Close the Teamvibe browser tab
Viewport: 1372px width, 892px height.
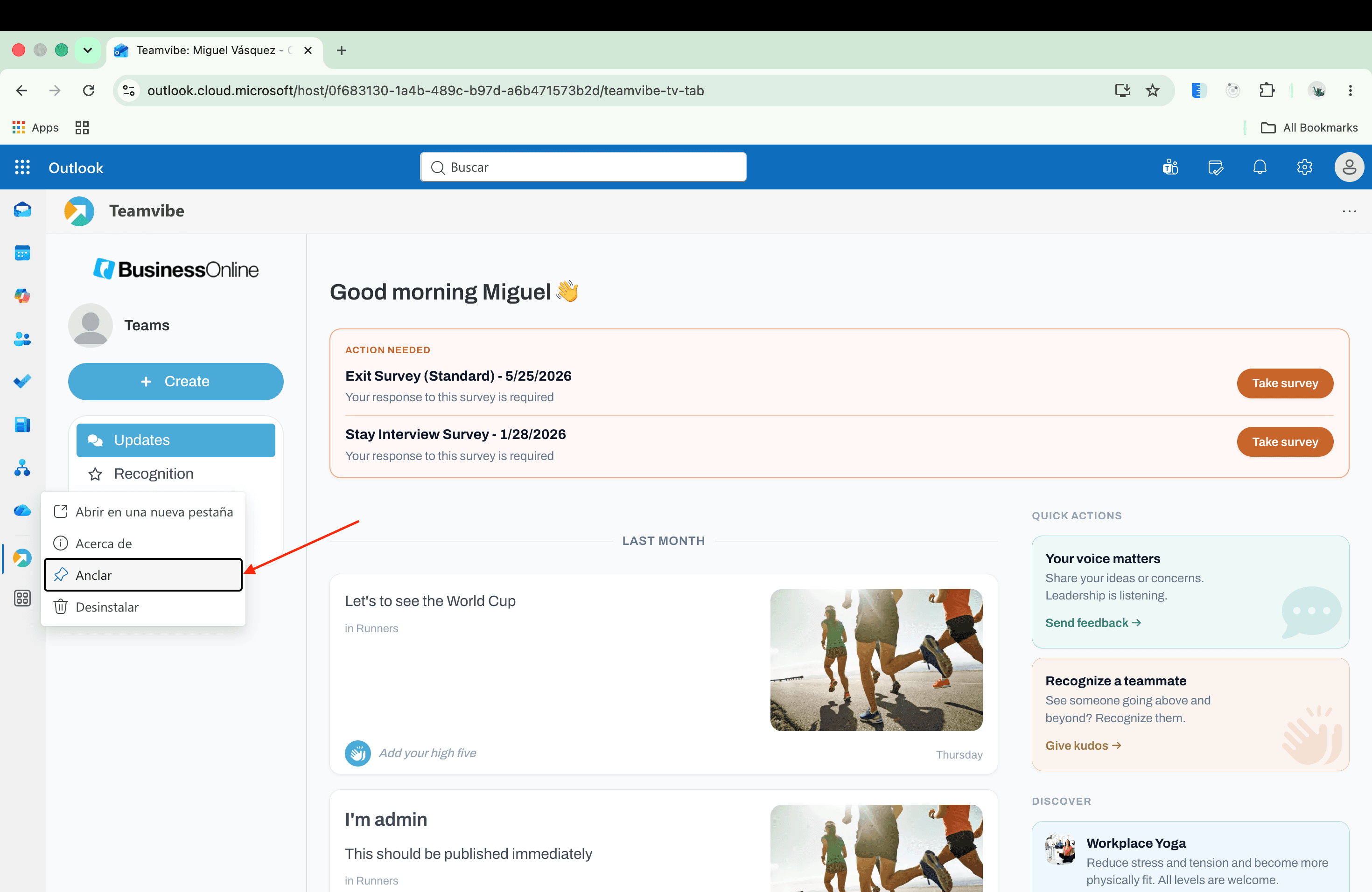coord(308,50)
